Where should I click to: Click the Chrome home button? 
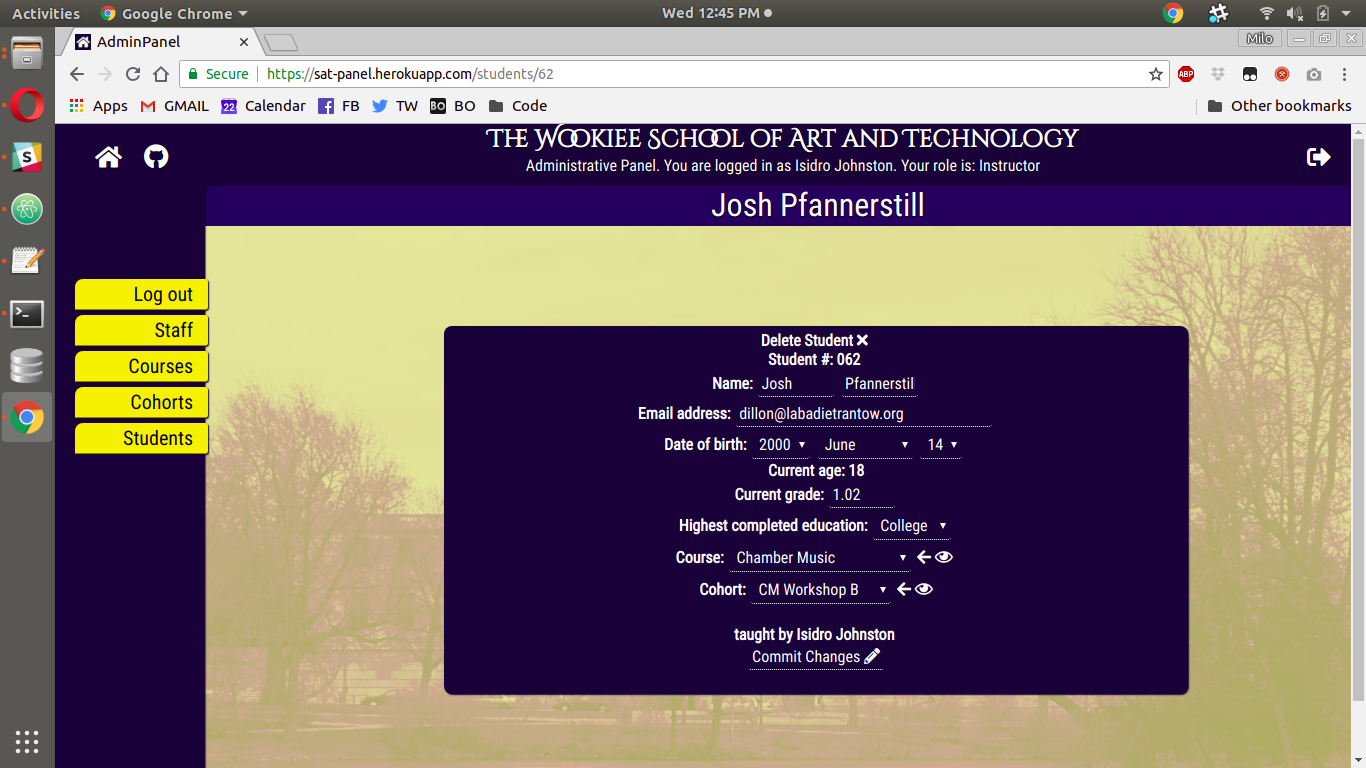[x=161, y=74]
